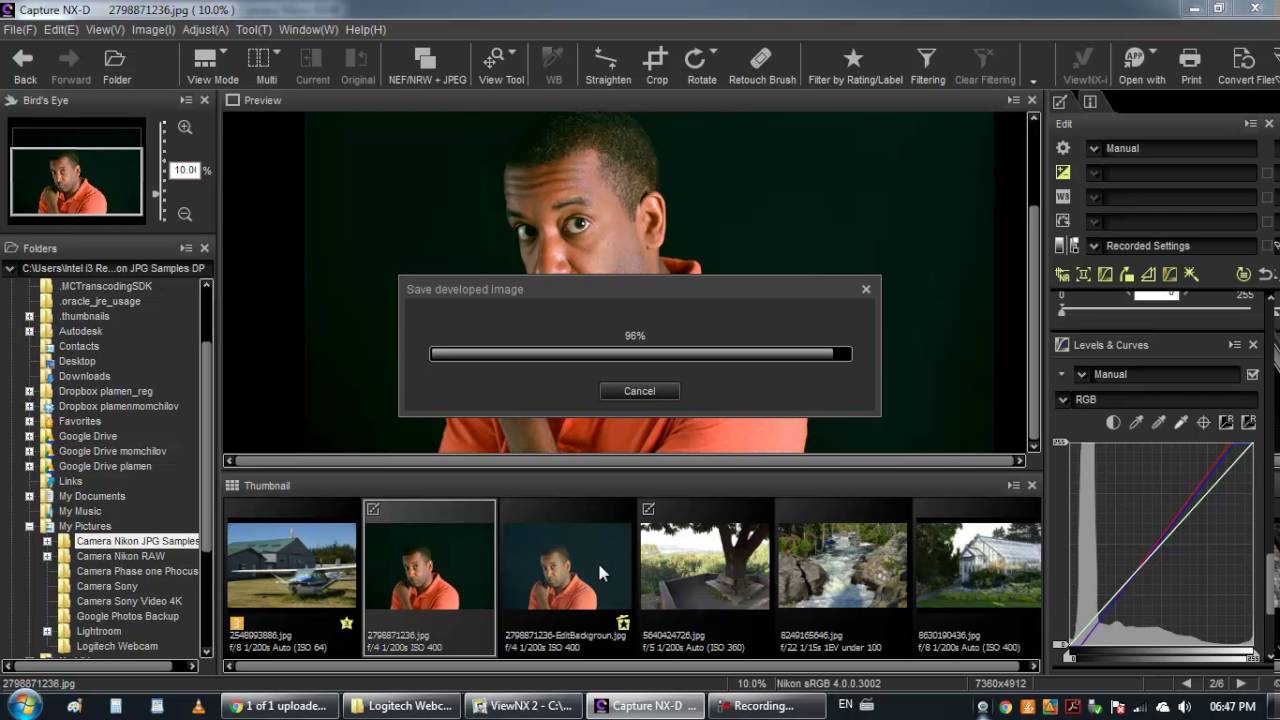Zoom in using Bird's Eye magnifier plus

click(x=185, y=127)
